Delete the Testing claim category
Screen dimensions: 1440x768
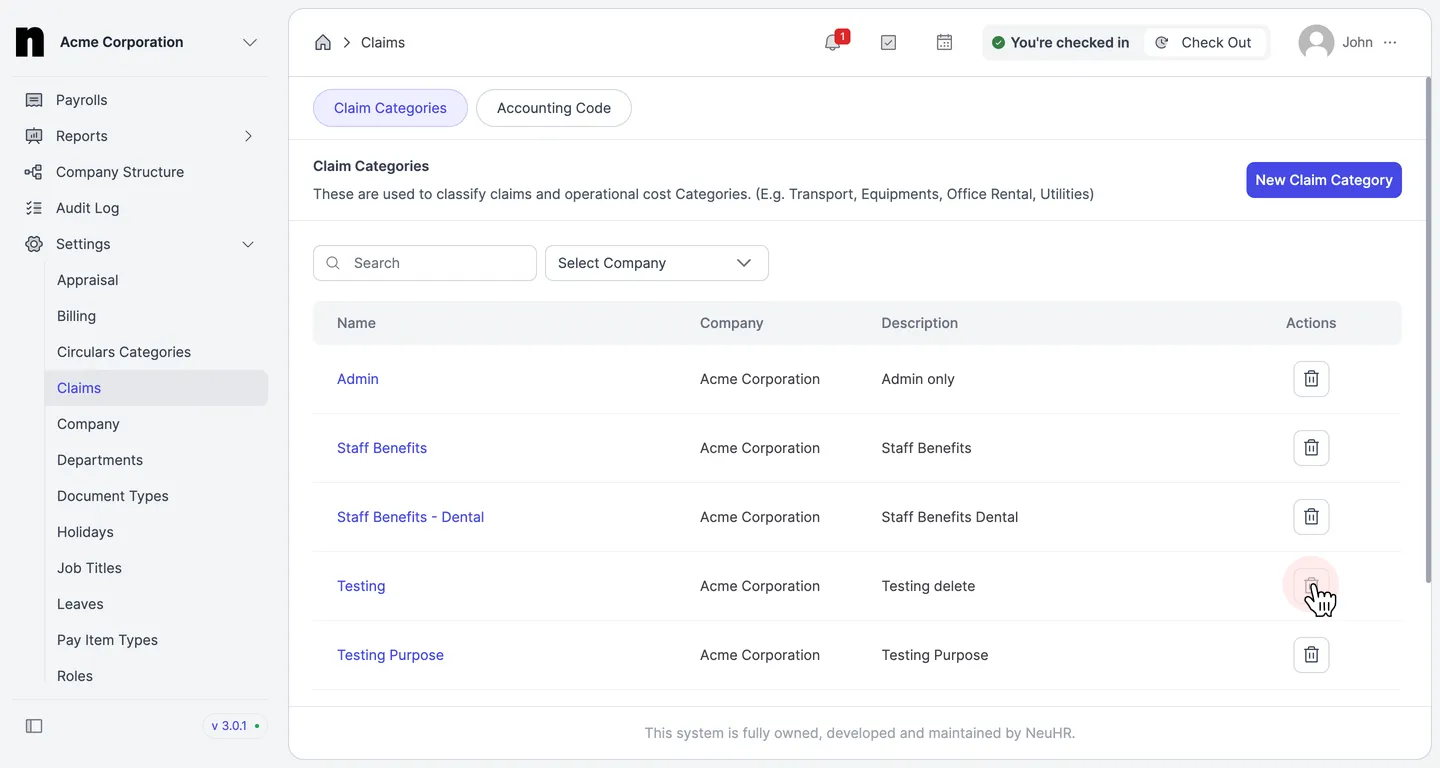pos(1311,586)
